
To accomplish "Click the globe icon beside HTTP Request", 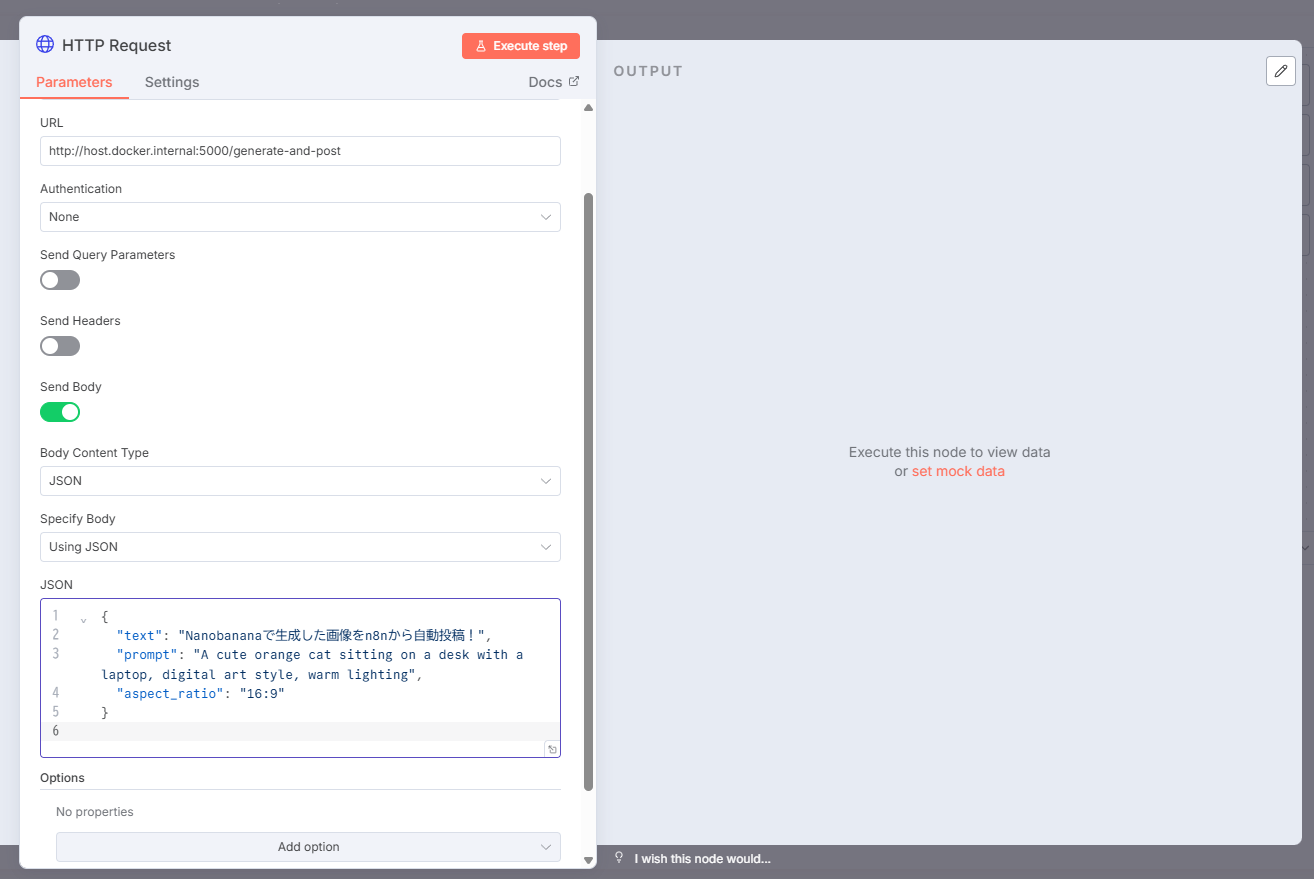I will pos(45,45).
